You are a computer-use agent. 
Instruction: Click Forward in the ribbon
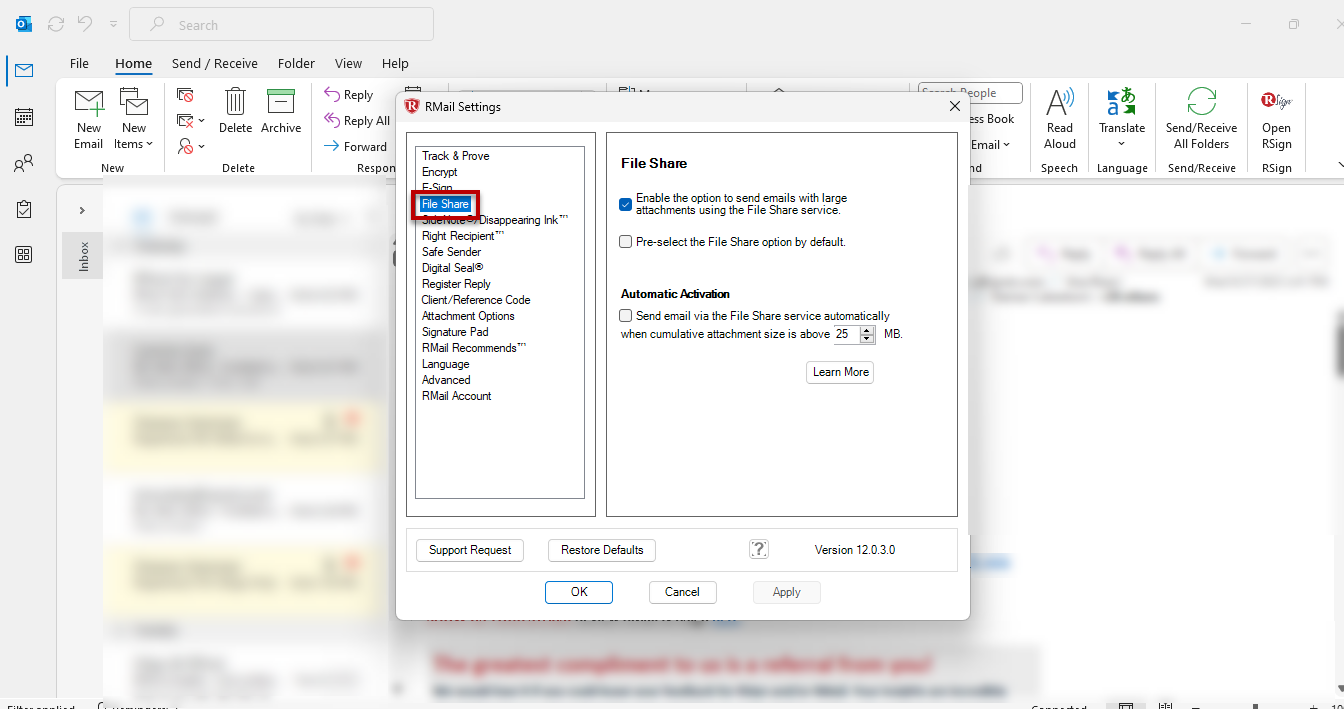point(355,146)
